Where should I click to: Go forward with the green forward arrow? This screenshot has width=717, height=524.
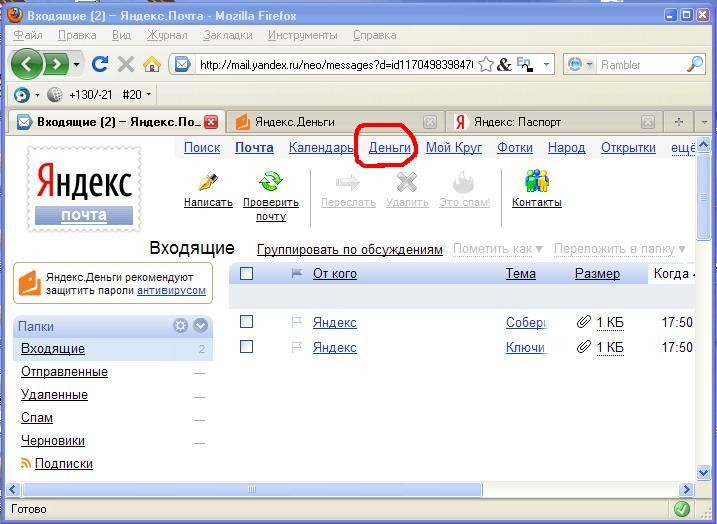[x=57, y=64]
